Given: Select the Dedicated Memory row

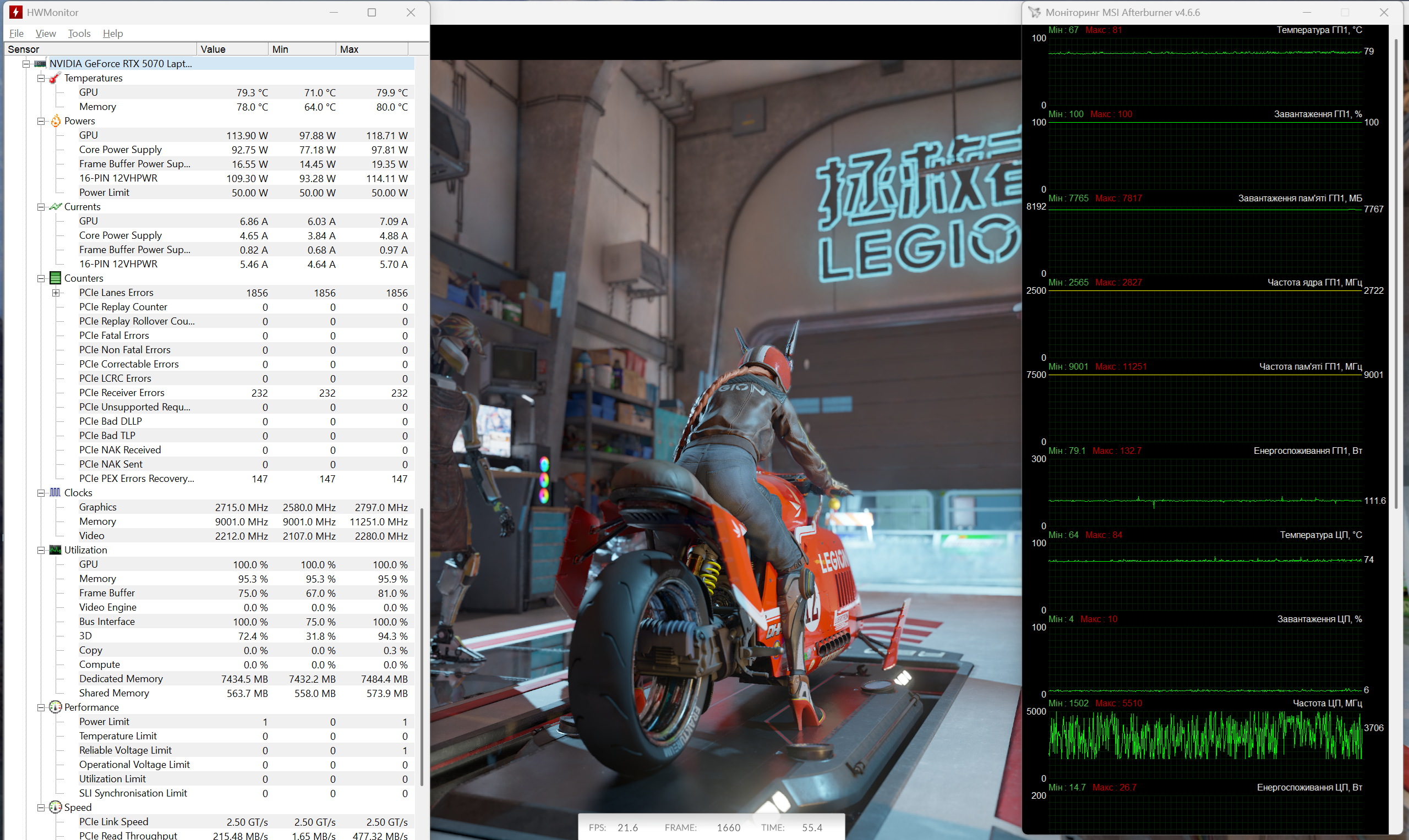Looking at the screenshot, I should pos(121,679).
